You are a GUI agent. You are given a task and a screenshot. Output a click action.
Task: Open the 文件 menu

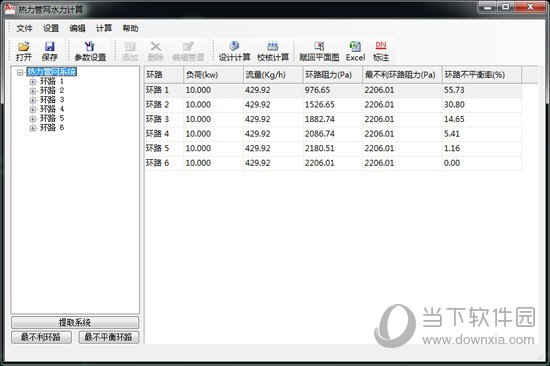point(24,28)
